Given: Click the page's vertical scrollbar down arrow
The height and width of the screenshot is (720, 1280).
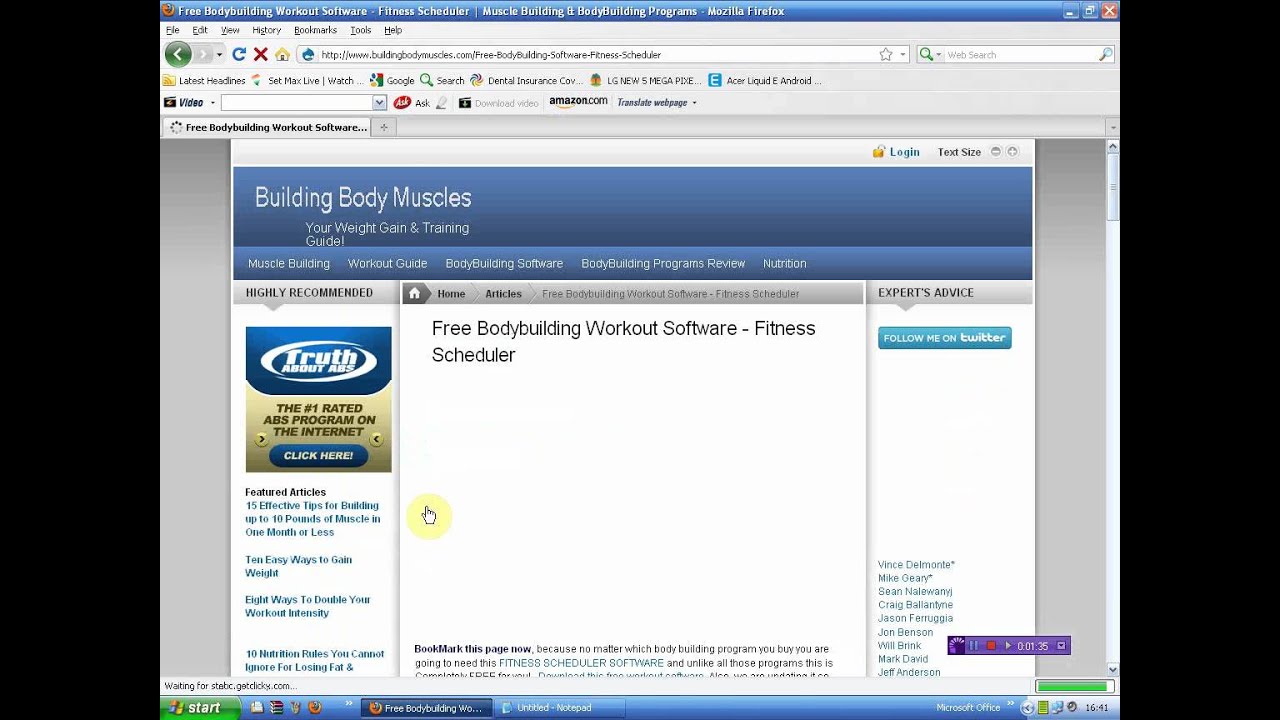Looking at the screenshot, I should click(1113, 669).
